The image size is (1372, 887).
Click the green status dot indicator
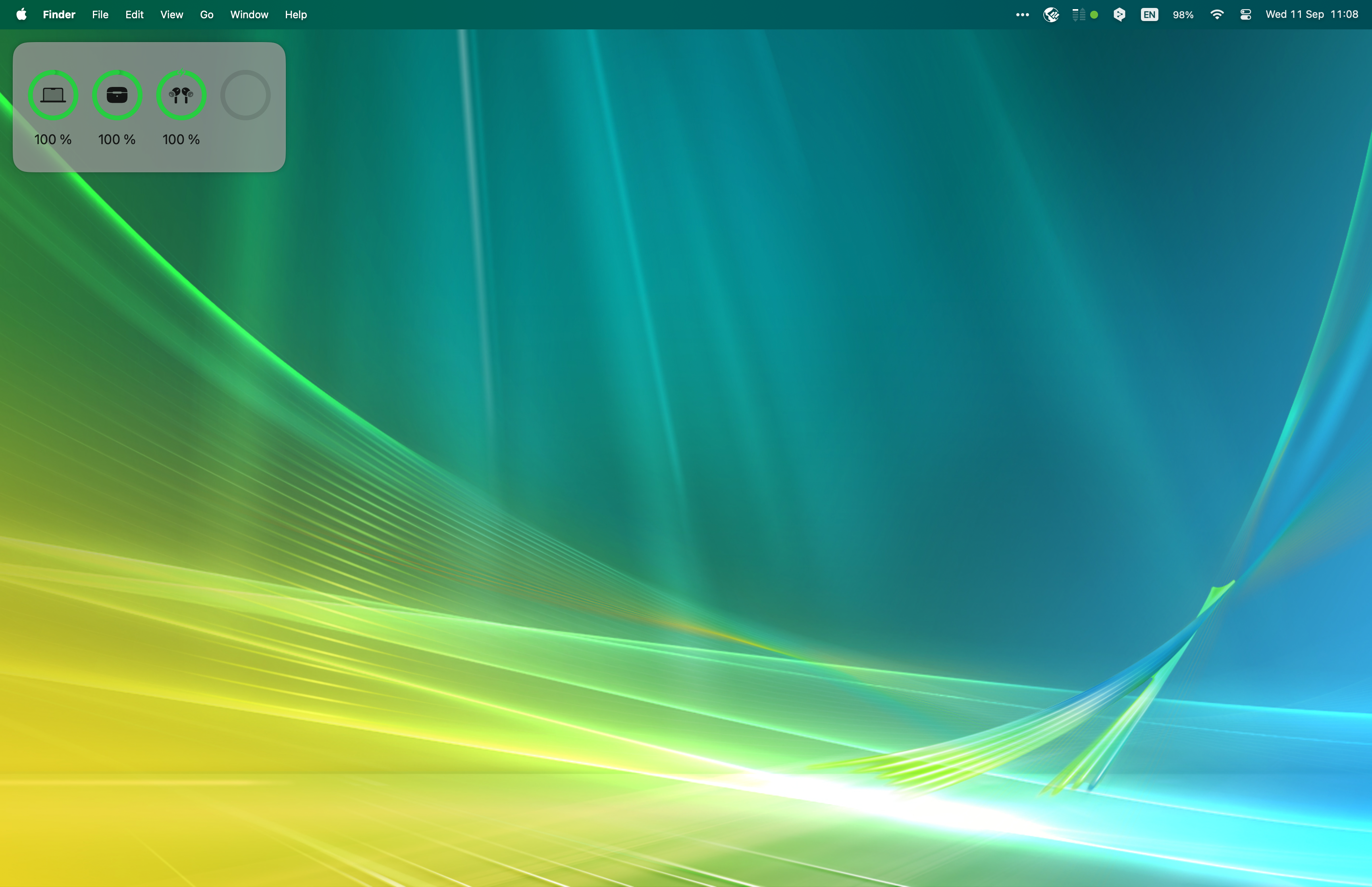1094,15
